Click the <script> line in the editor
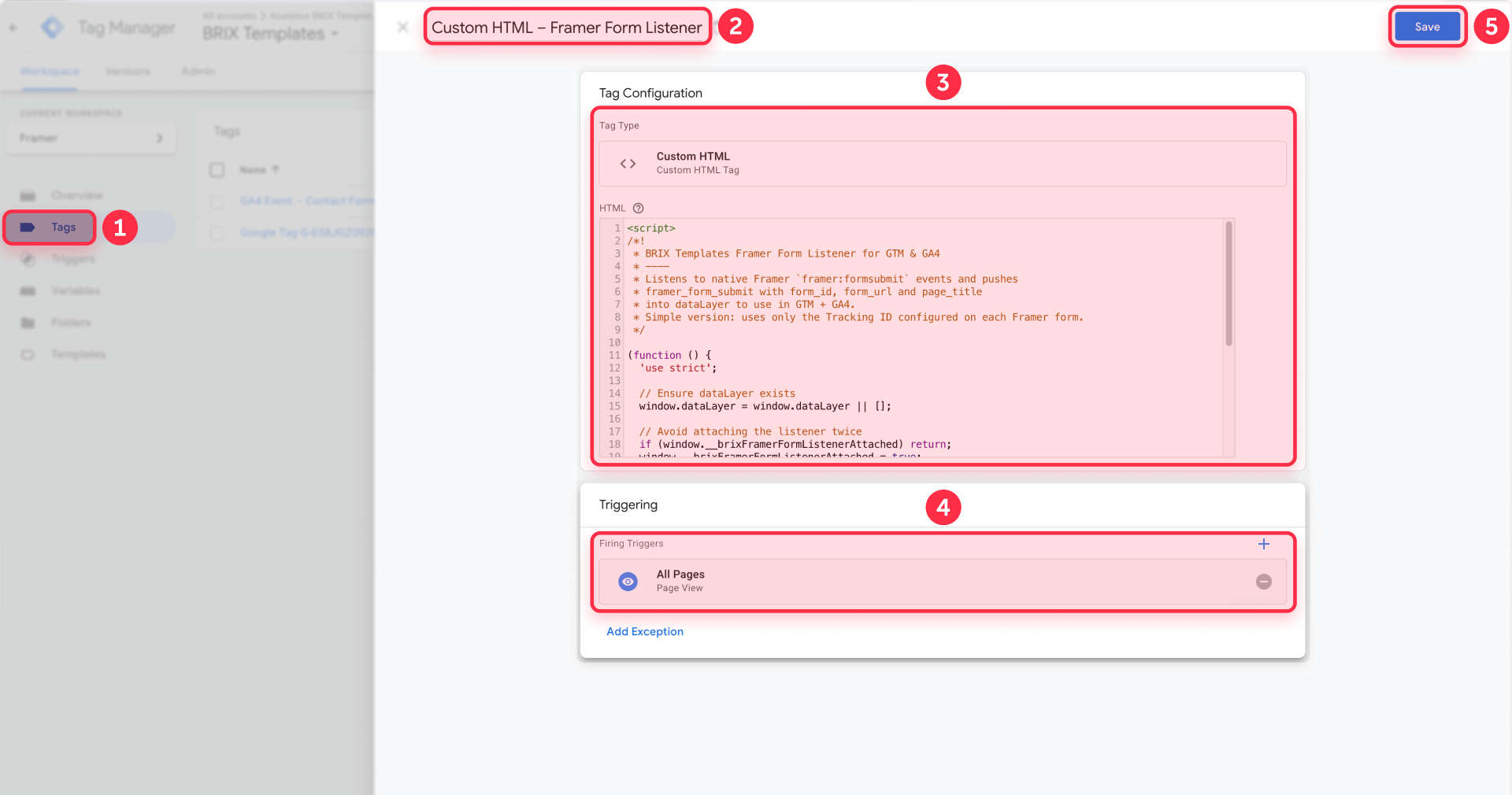 [x=651, y=228]
